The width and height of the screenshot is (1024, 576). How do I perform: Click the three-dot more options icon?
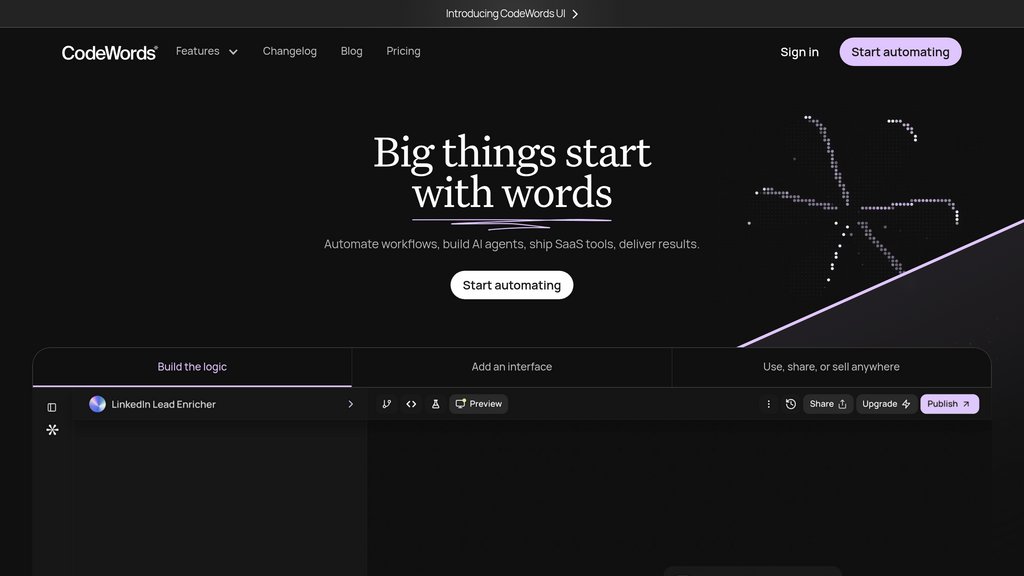click(768, 404)
